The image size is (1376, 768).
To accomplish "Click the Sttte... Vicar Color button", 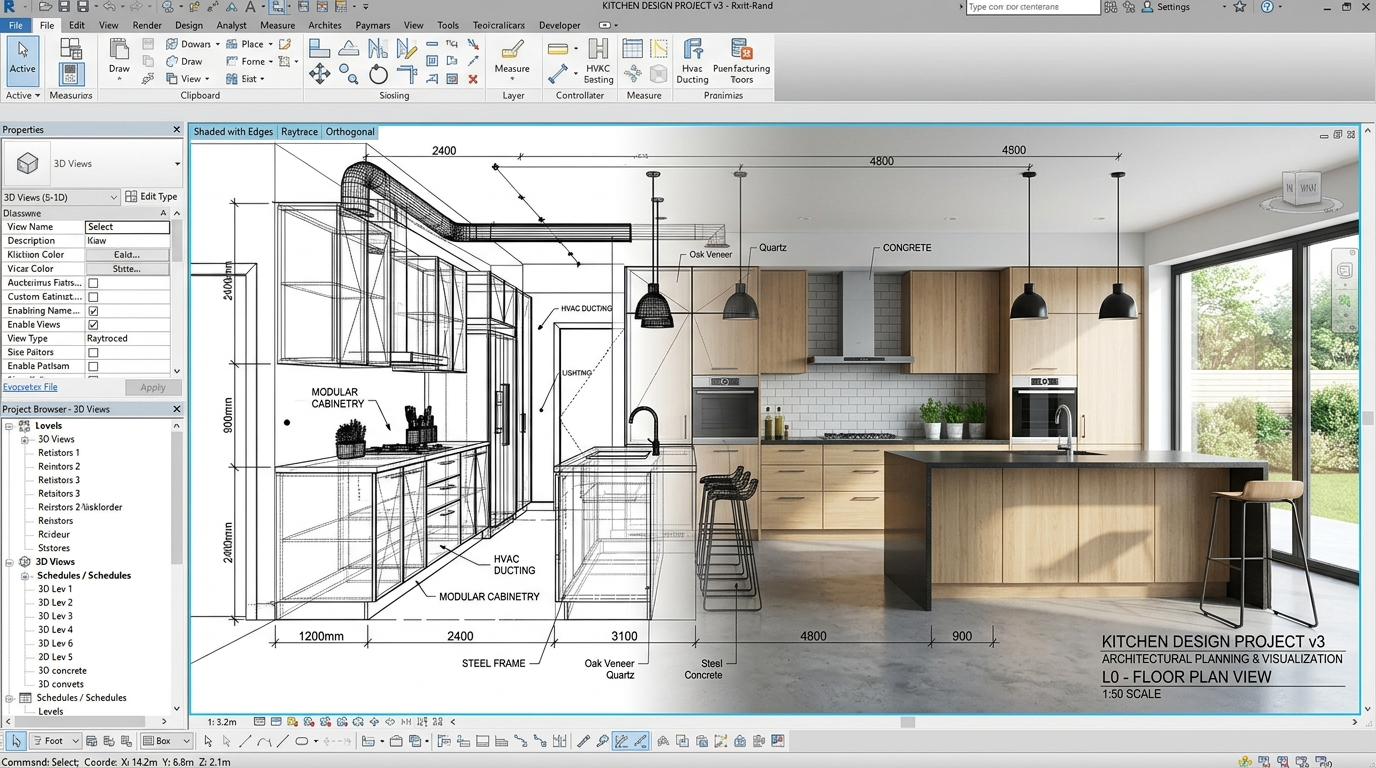I will click(x=127, y=269).
